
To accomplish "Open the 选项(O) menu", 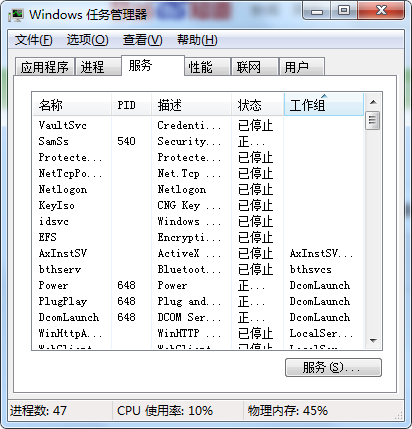I will pyautogui.click(x=87, y=40).
